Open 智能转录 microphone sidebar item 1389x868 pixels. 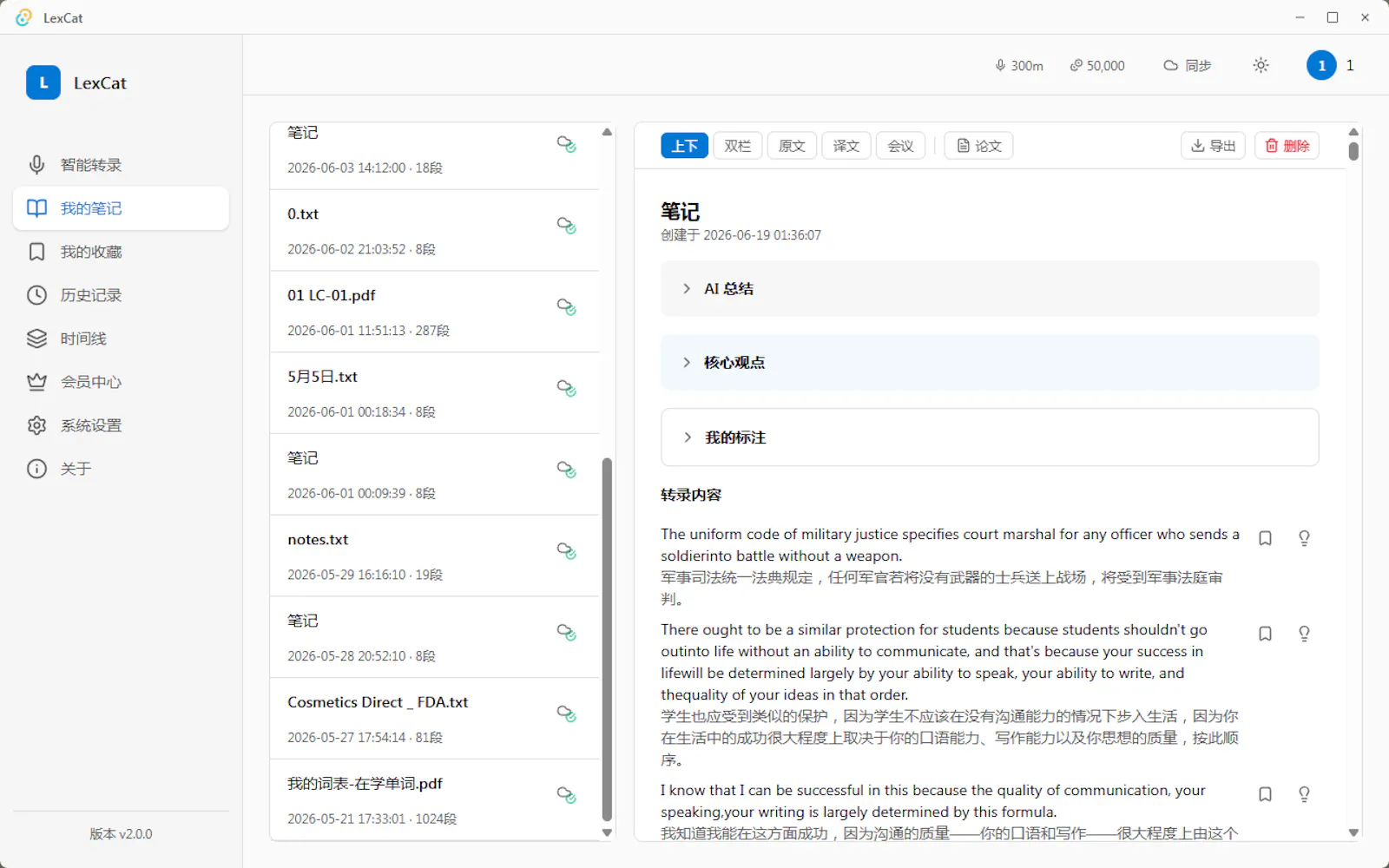point(121,165)
